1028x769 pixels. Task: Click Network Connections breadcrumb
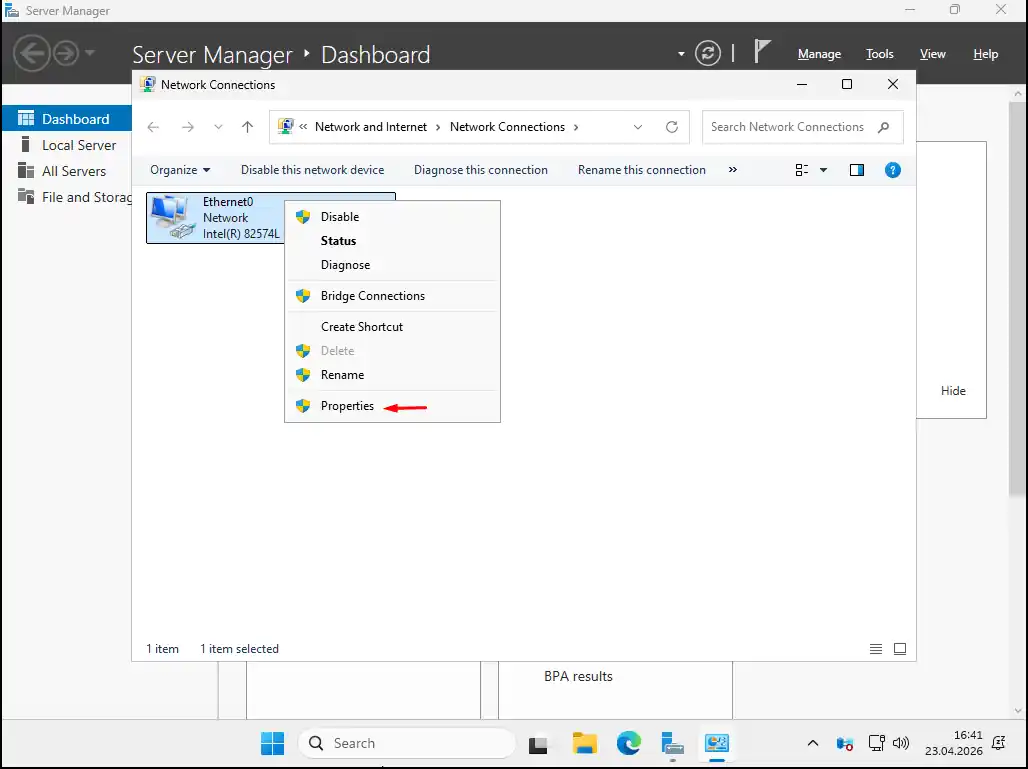[x=507, y=127]
